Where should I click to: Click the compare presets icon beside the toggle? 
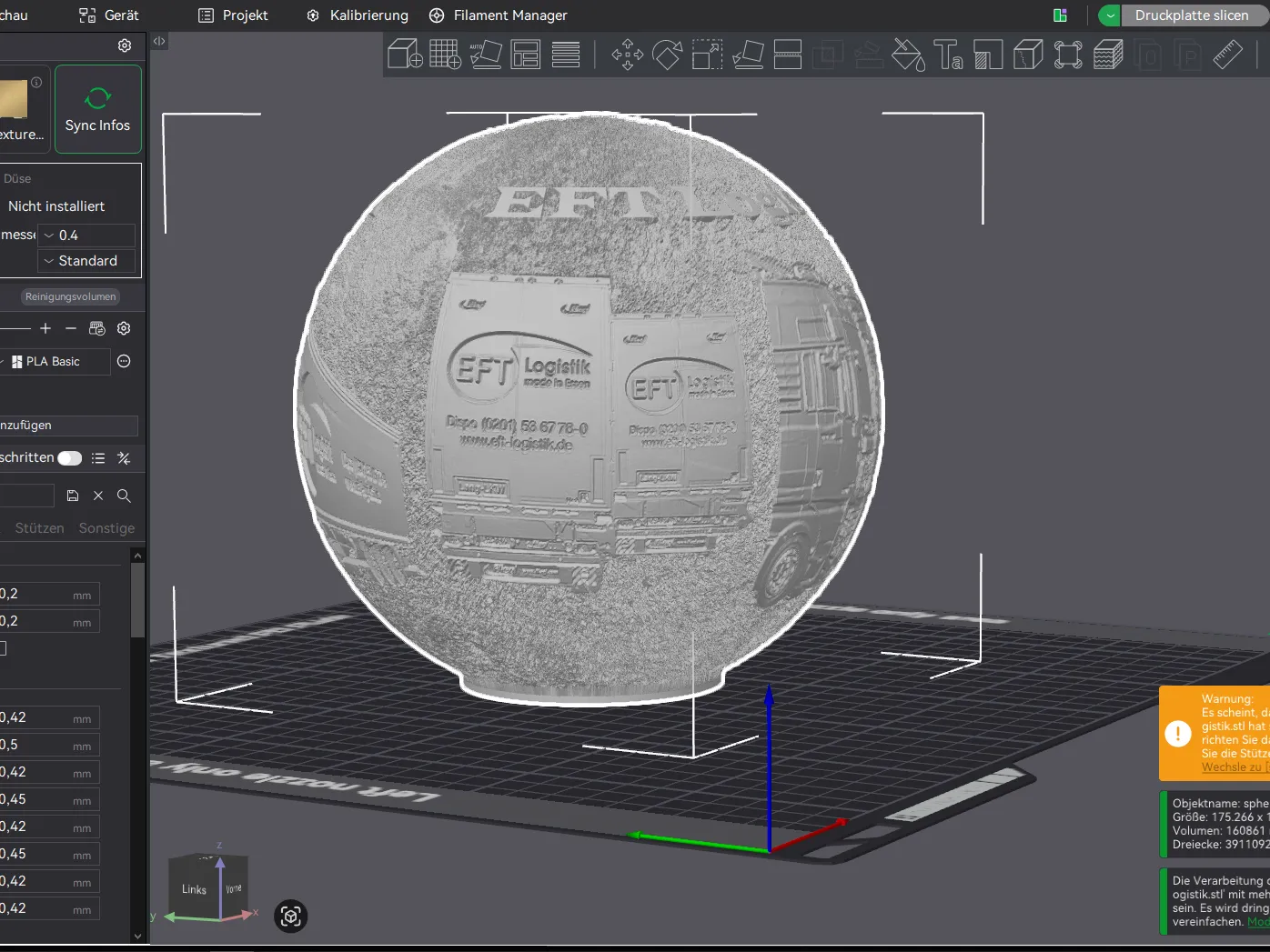124,458
